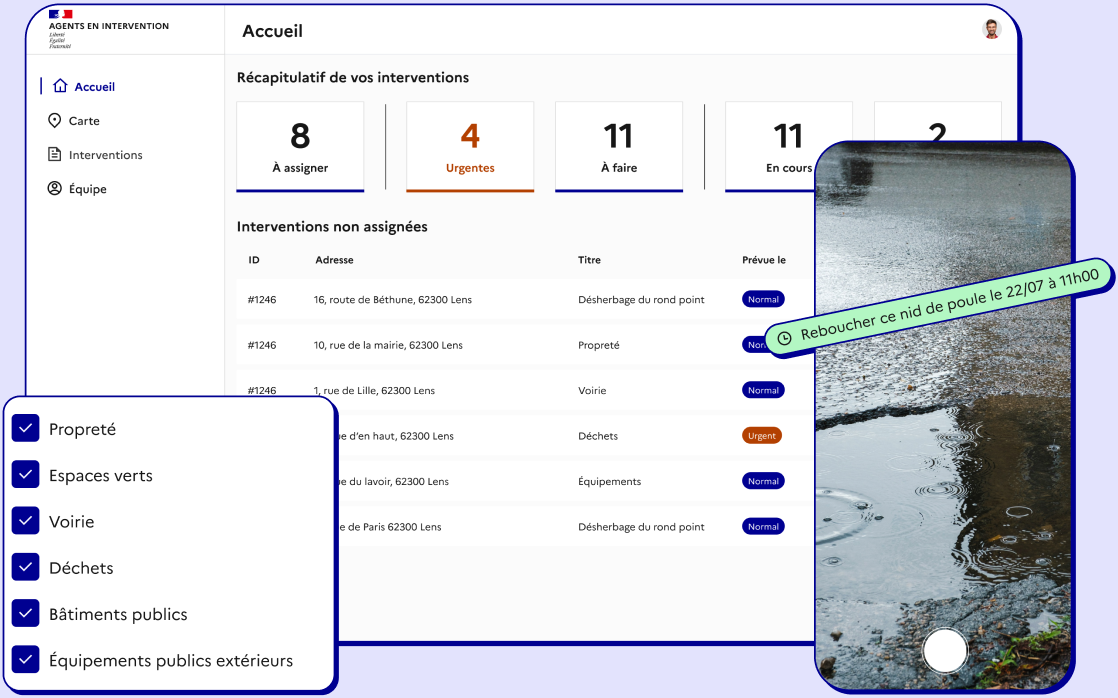Screen dimensions: 1118x698
Task: Click the map pin icon next to Carte
Action: click(x=55, y=120)
